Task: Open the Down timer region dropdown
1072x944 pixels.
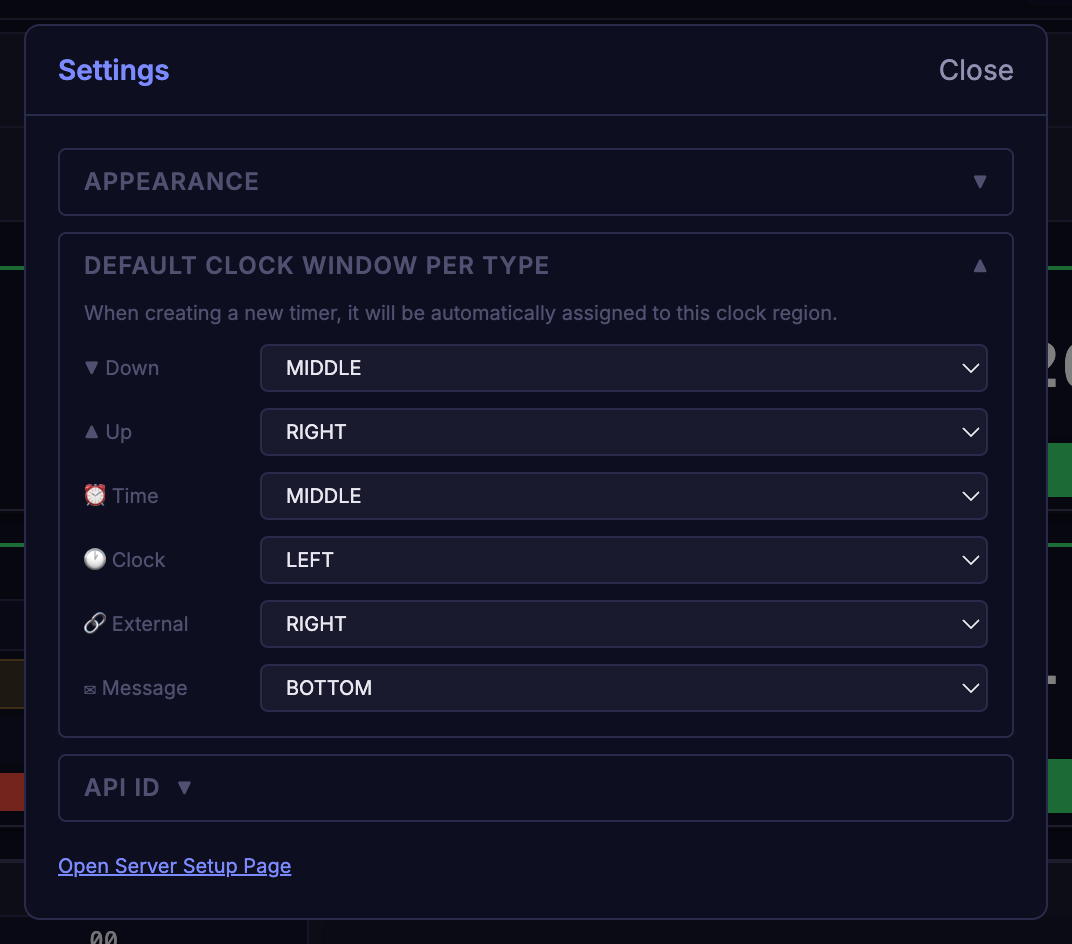Action: (624, 368)
